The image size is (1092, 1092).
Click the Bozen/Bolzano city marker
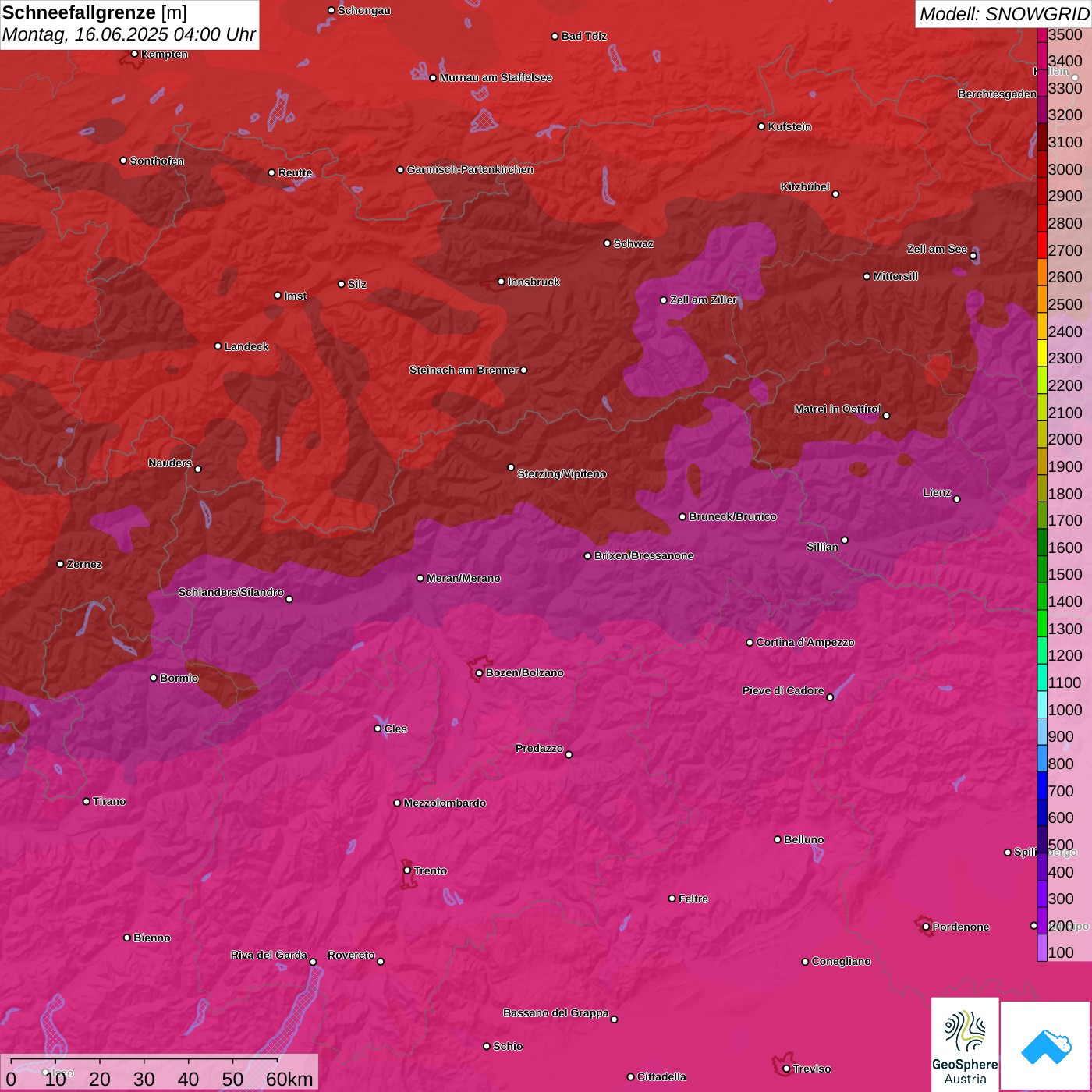point(479,673)
